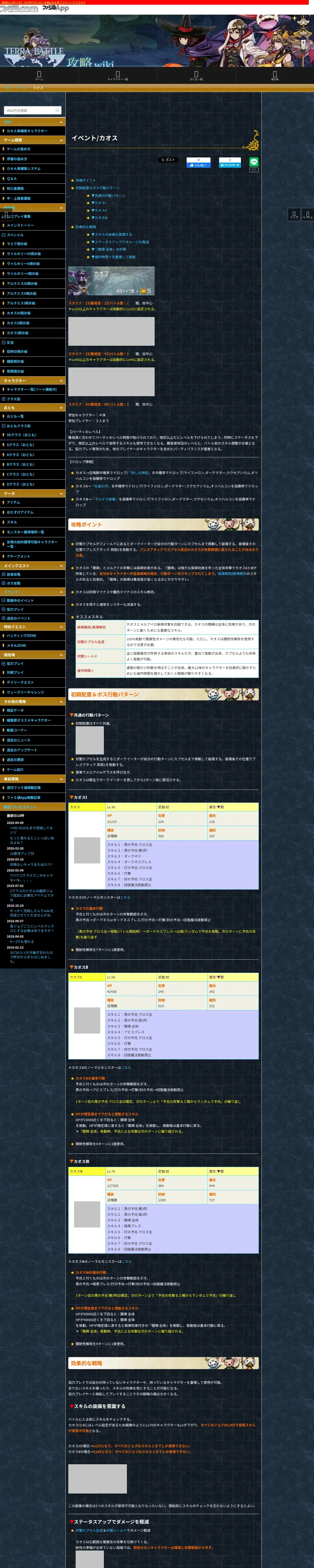Click the トップ floating side button
The height and width of the screenshot is (1568, 314).
(x=294, y=215)
